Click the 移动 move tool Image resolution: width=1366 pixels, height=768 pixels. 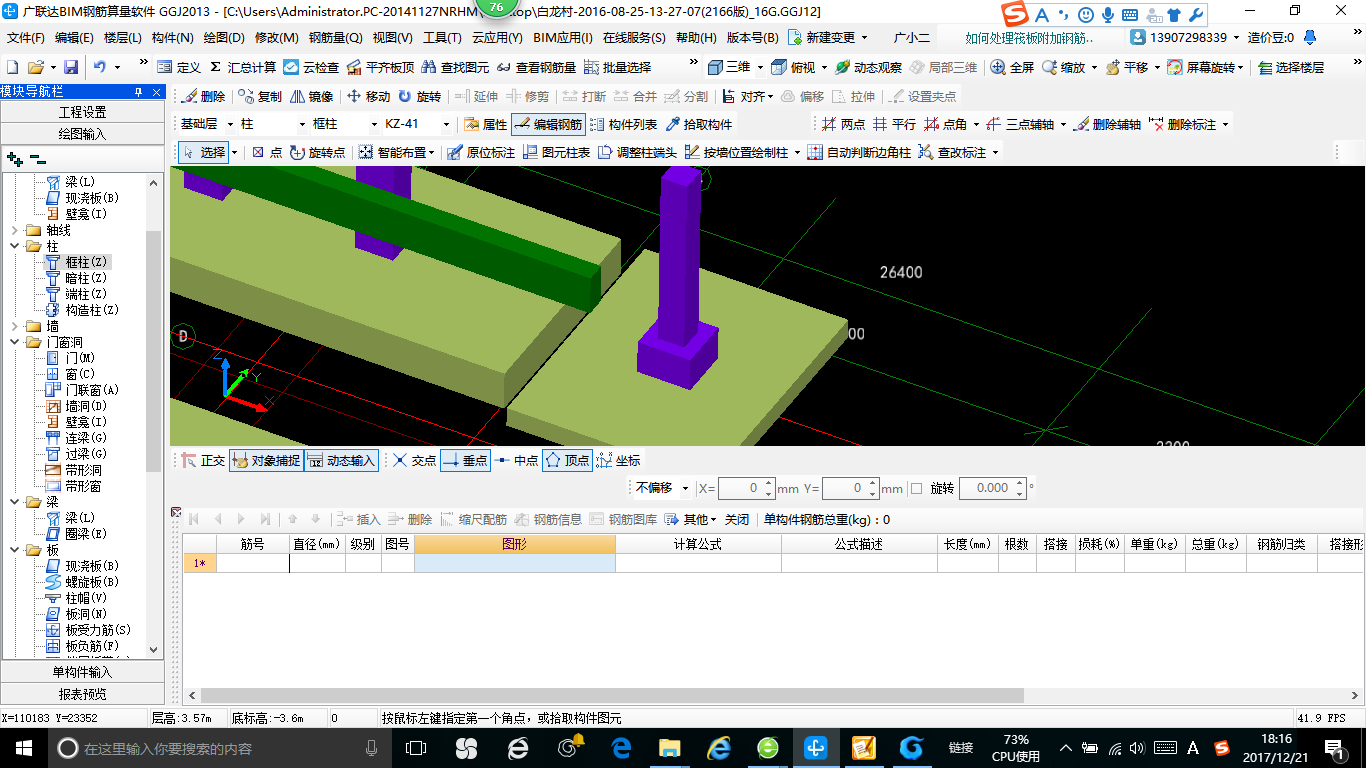(x=368, y=96)
